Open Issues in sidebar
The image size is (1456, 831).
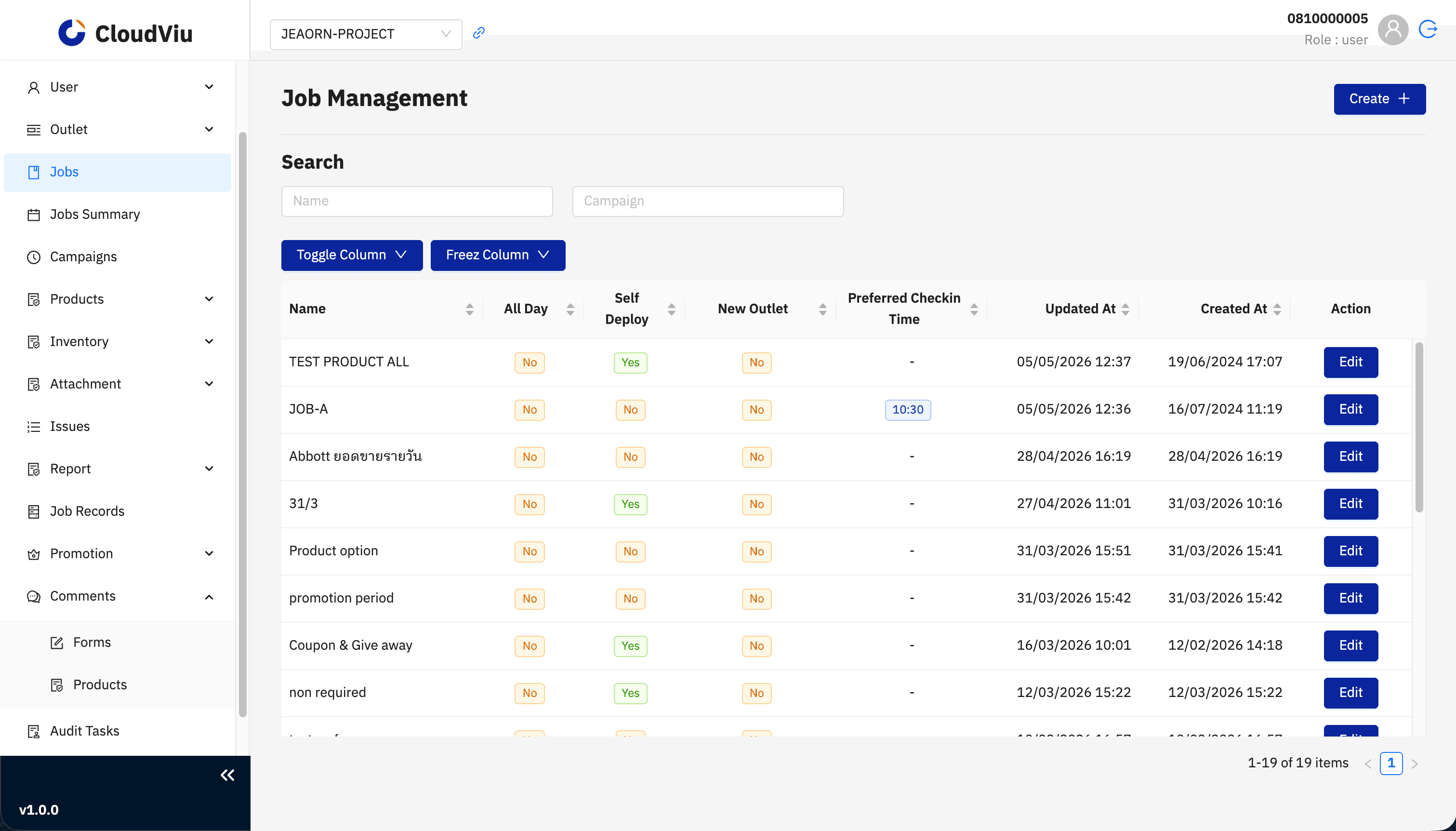click(x=118, y=427)
